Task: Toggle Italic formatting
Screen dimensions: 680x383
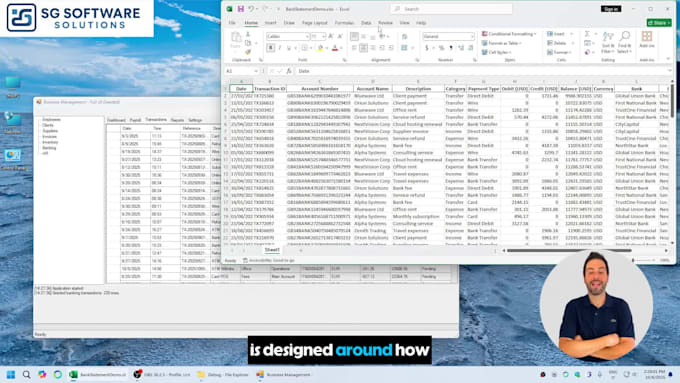Action: point(280,48)
